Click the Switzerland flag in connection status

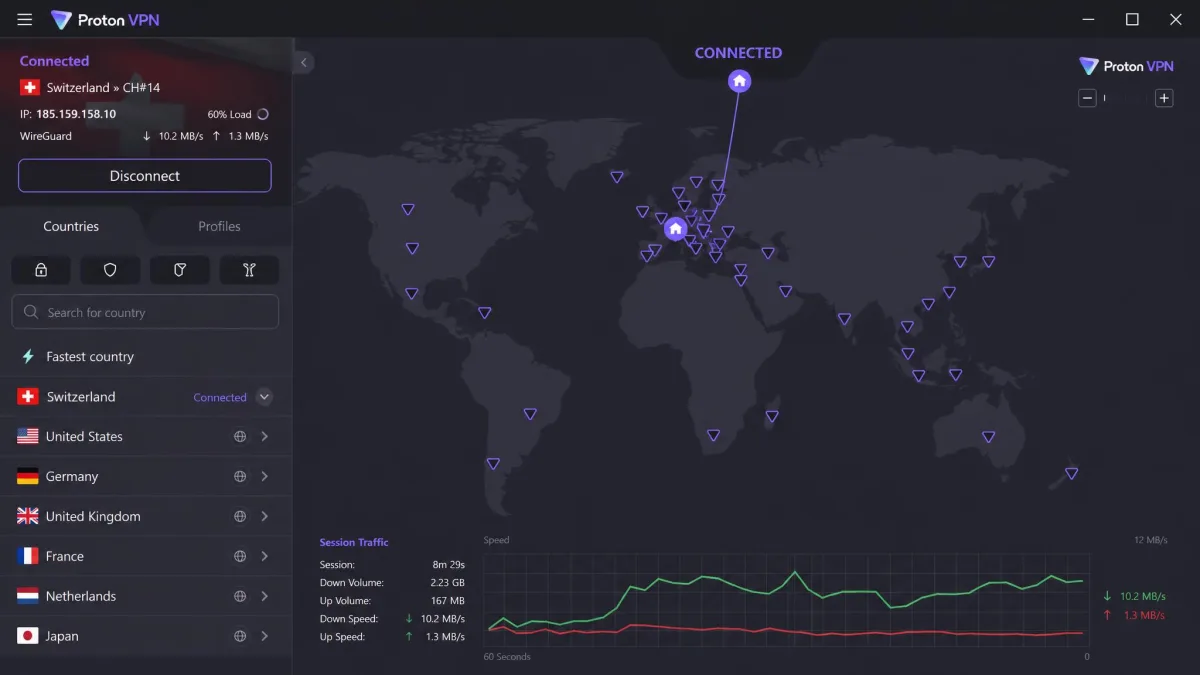pos(28,88)
